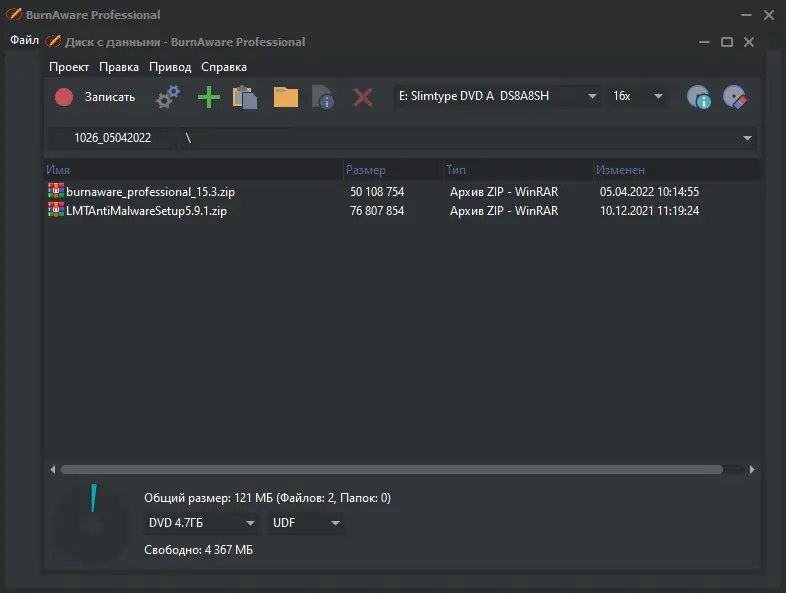Click date 05.04.2022 10:14:55
This screenshot has height=593, width=786.
[x=649, y=192]
